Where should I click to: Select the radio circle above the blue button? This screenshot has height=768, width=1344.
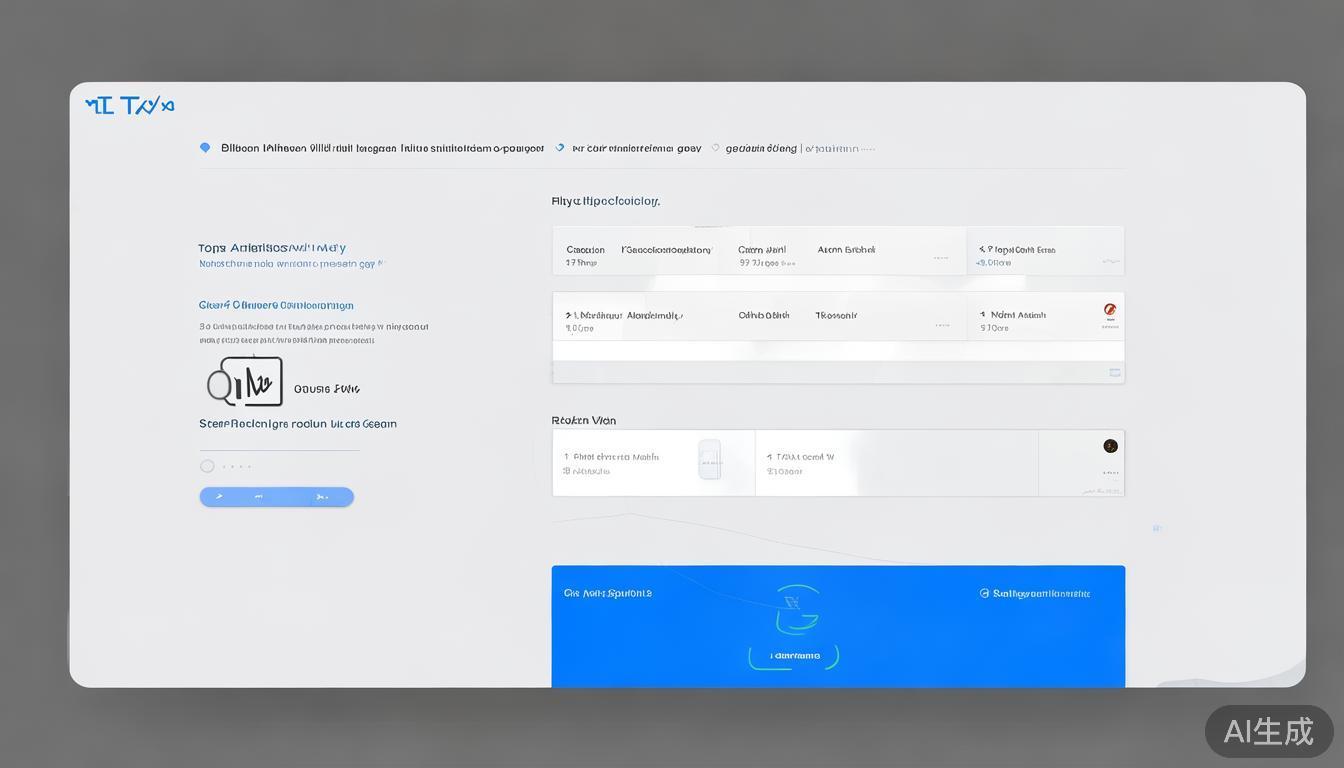click(x=207, y=466)
